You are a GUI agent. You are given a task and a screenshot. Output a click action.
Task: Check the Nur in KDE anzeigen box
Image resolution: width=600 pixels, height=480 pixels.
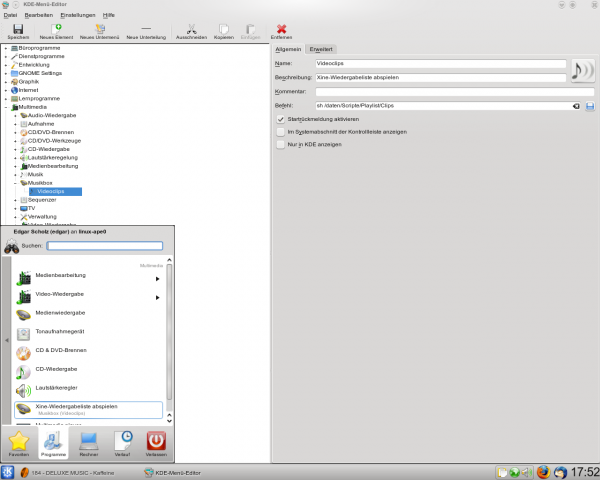pos(280,144)
